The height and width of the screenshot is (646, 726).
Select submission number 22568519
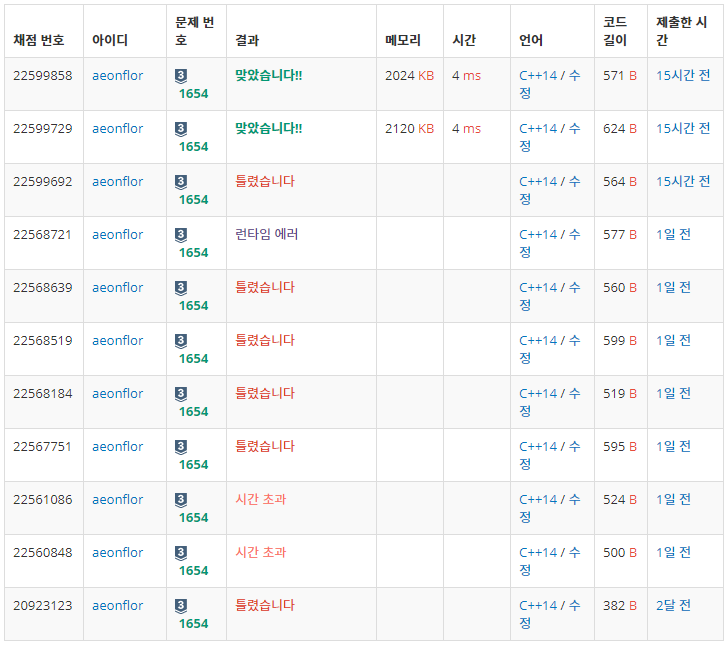click(43, 341)
